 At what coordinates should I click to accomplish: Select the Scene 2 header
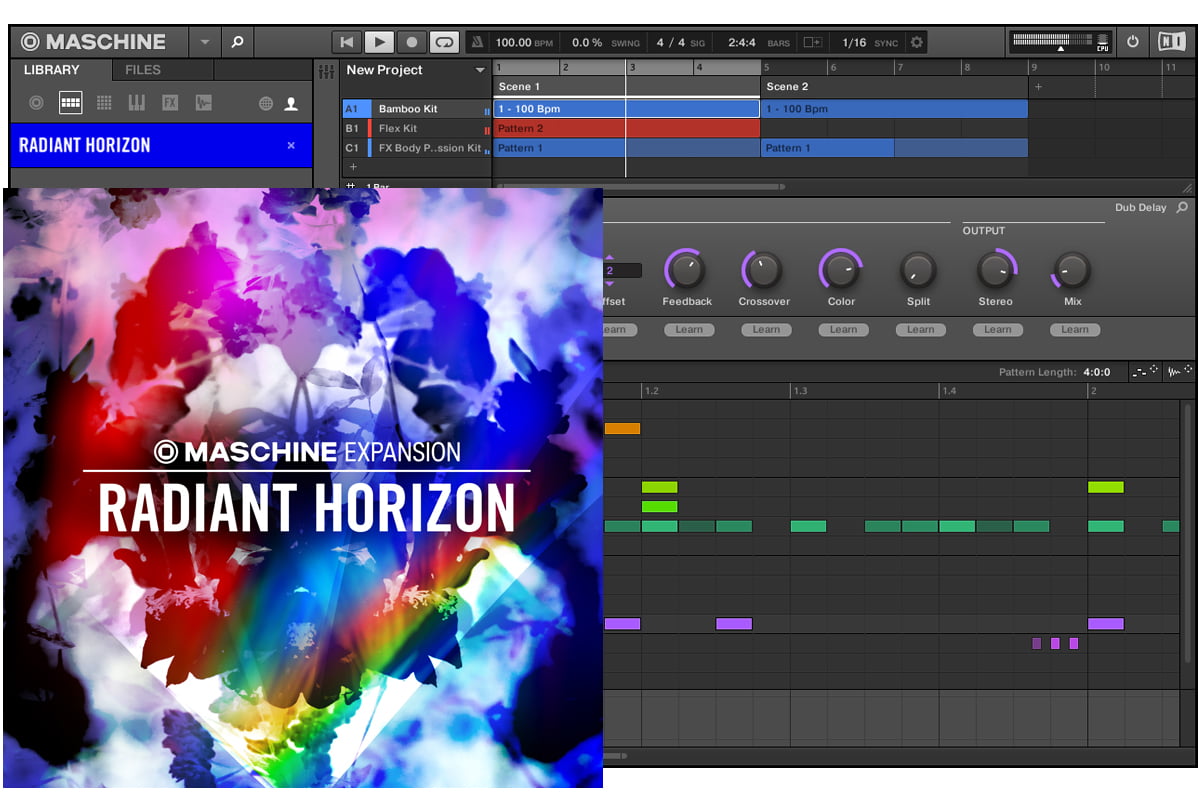[894, 87]
